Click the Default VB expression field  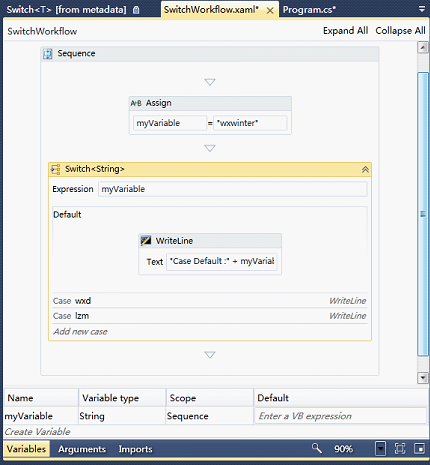pyautogui.click(x=340, y=416)
